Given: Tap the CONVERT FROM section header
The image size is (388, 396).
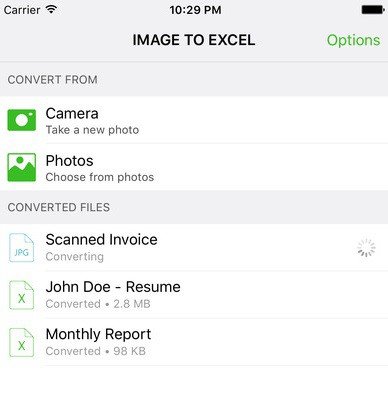Looking at the screenshot, I should (53, 80).
